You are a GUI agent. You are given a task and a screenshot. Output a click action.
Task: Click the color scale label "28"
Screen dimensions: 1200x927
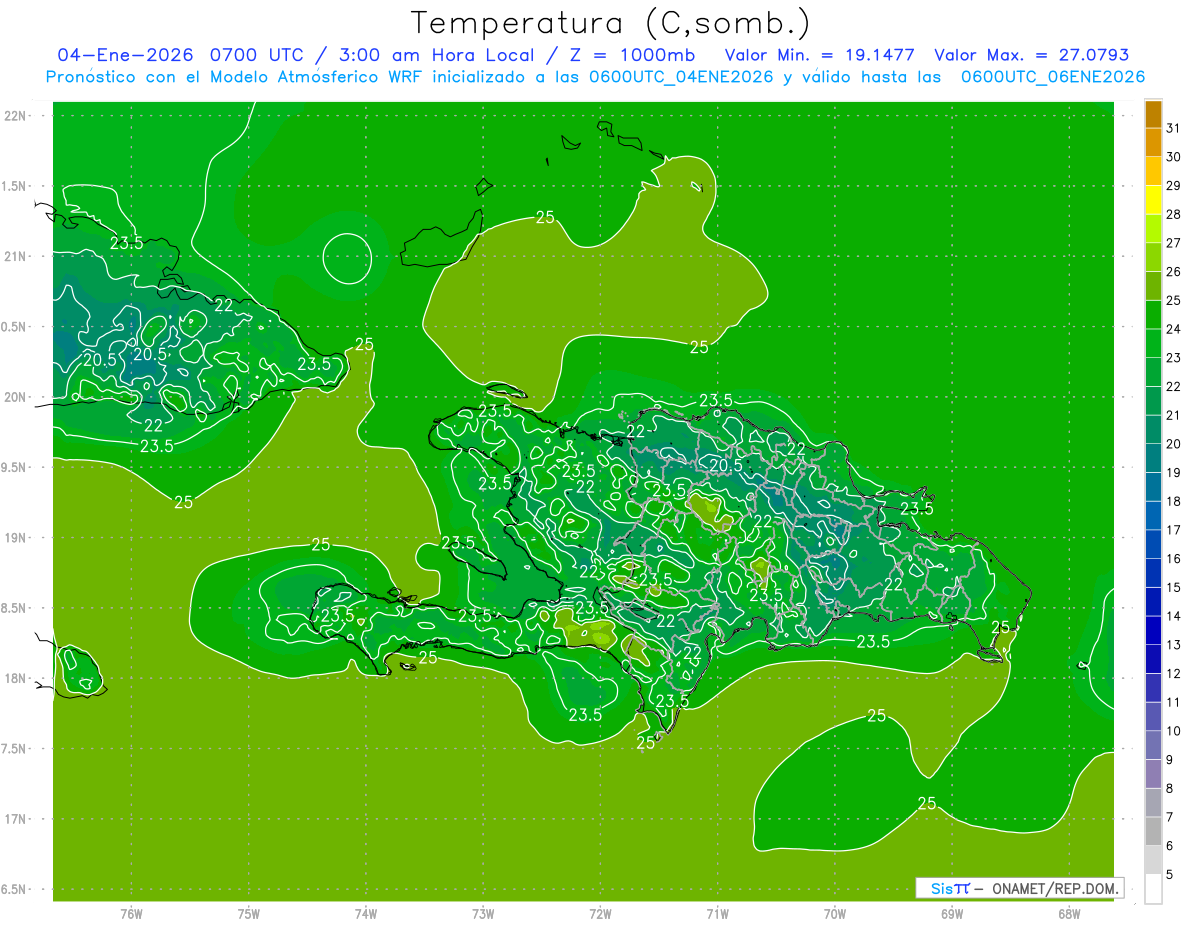pos(1173,214)
